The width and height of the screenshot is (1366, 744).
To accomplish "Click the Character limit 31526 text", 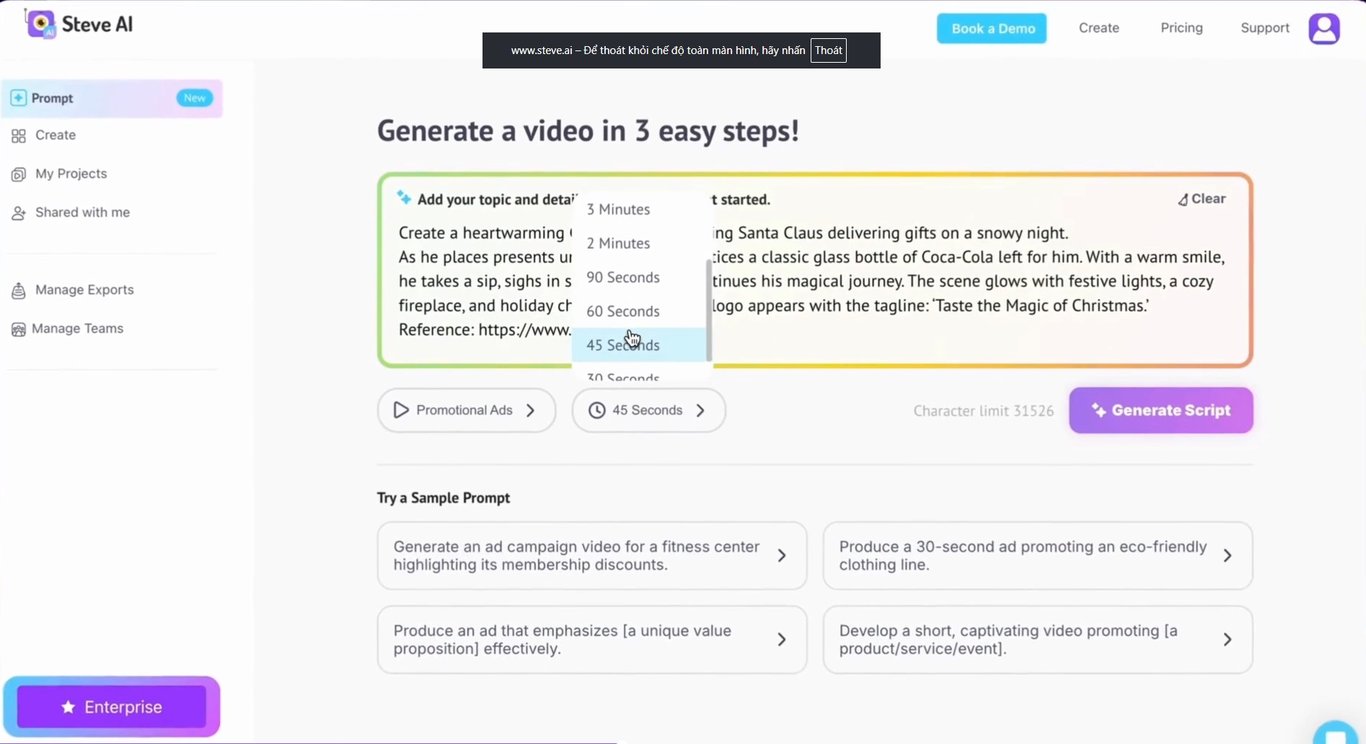I will click(983, 411).
